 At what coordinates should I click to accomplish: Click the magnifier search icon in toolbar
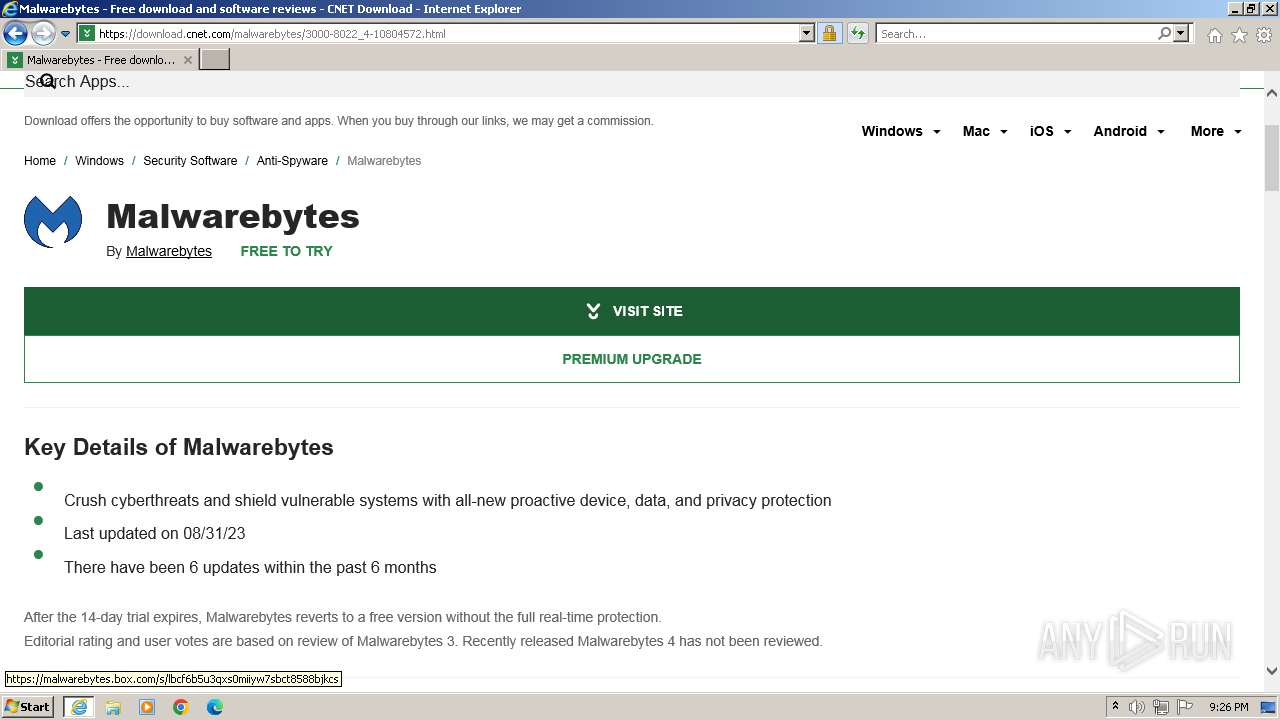(1164, 33)
